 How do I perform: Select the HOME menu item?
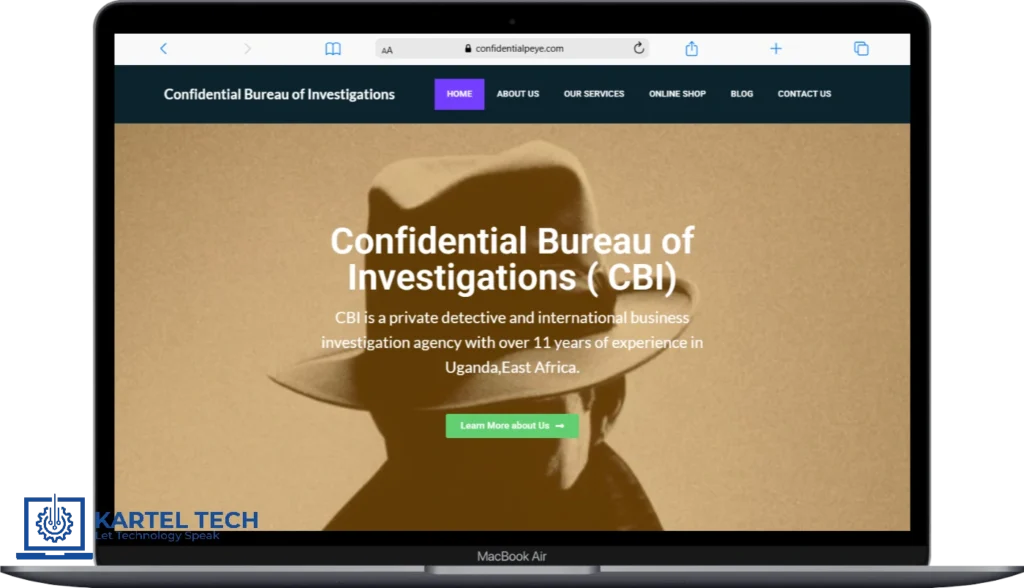[459, 94]
